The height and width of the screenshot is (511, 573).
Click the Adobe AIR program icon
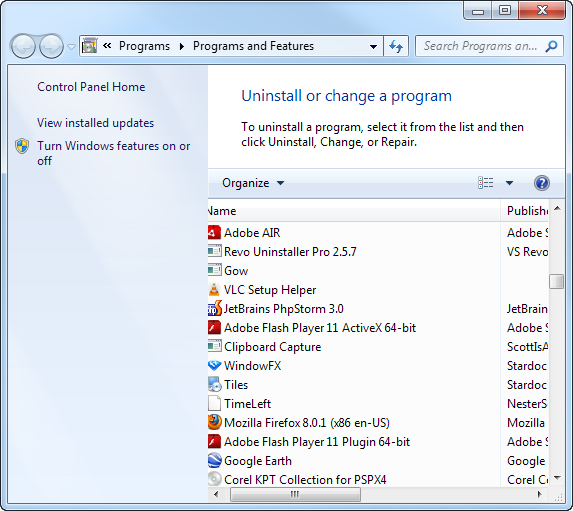pos(214,233)
